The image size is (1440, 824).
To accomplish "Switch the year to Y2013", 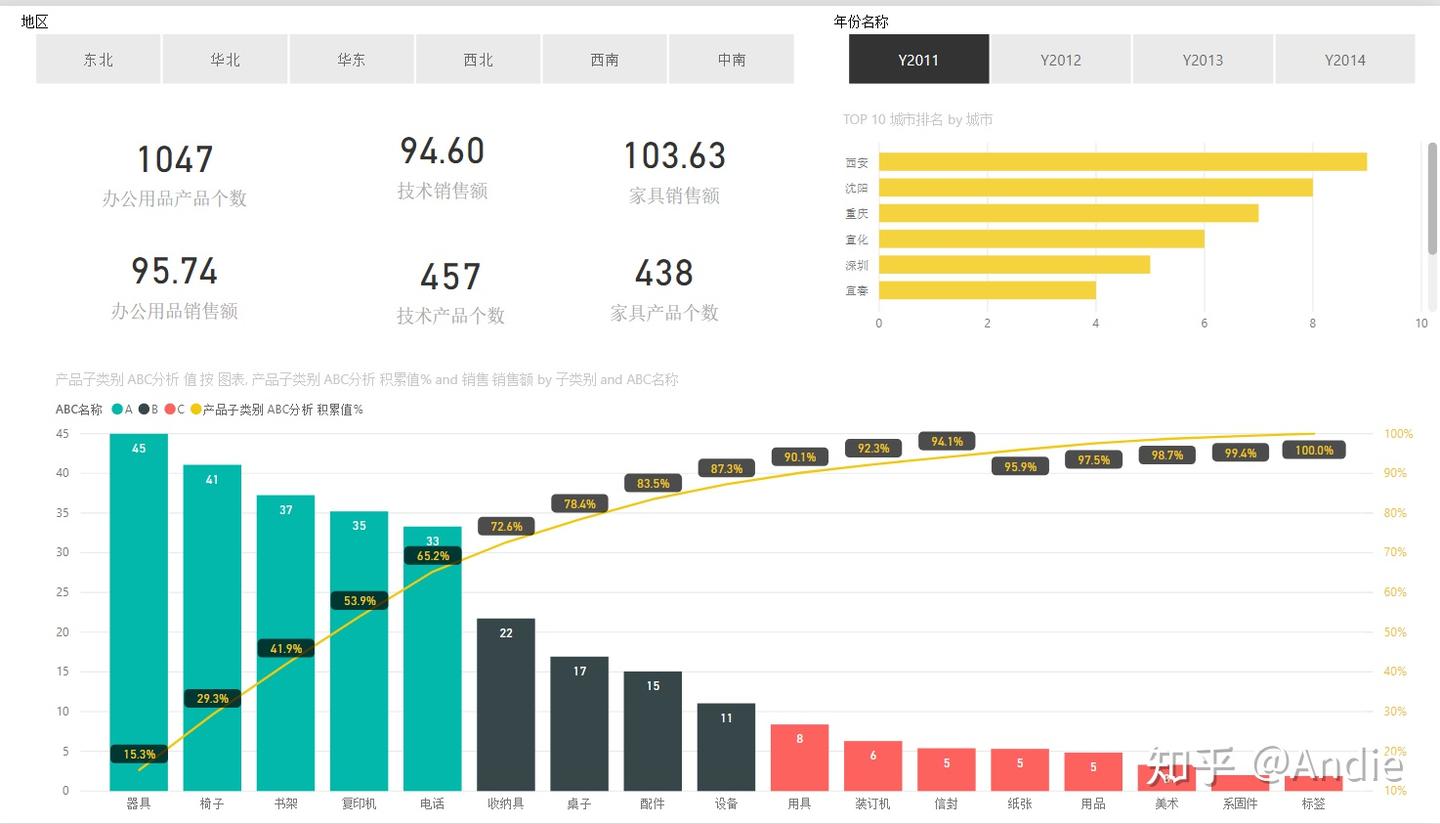I will pos(1203,59).
